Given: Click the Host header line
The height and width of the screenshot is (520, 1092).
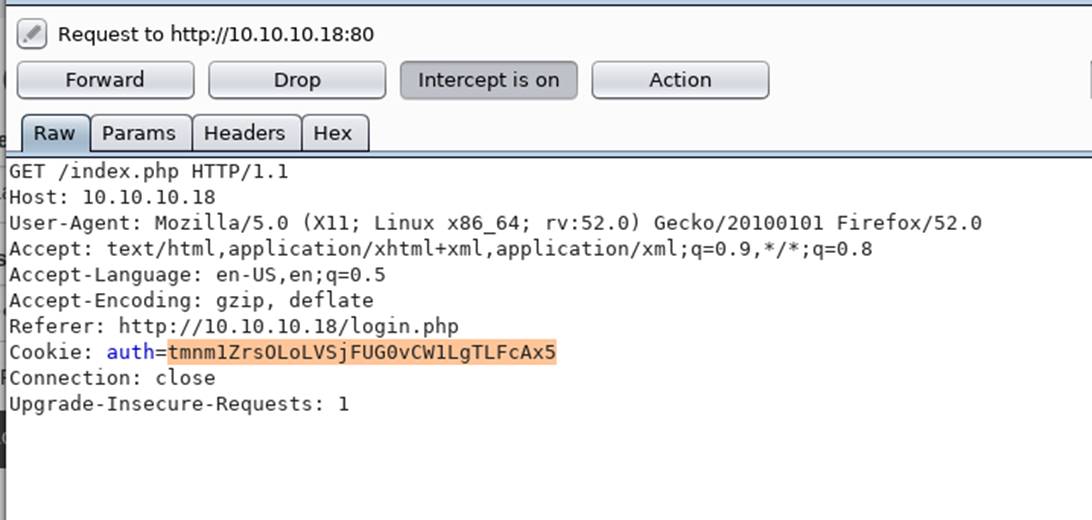Looking at the screenshot, I should click(112, 198).
